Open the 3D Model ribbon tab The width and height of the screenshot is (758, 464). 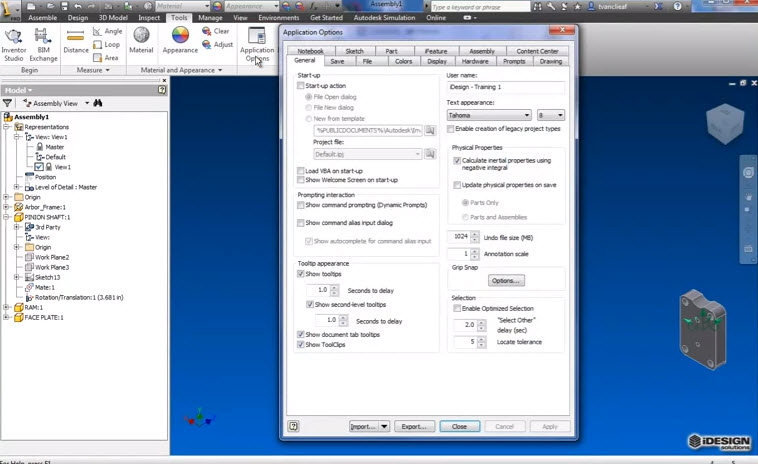click(x=113, y=17)
